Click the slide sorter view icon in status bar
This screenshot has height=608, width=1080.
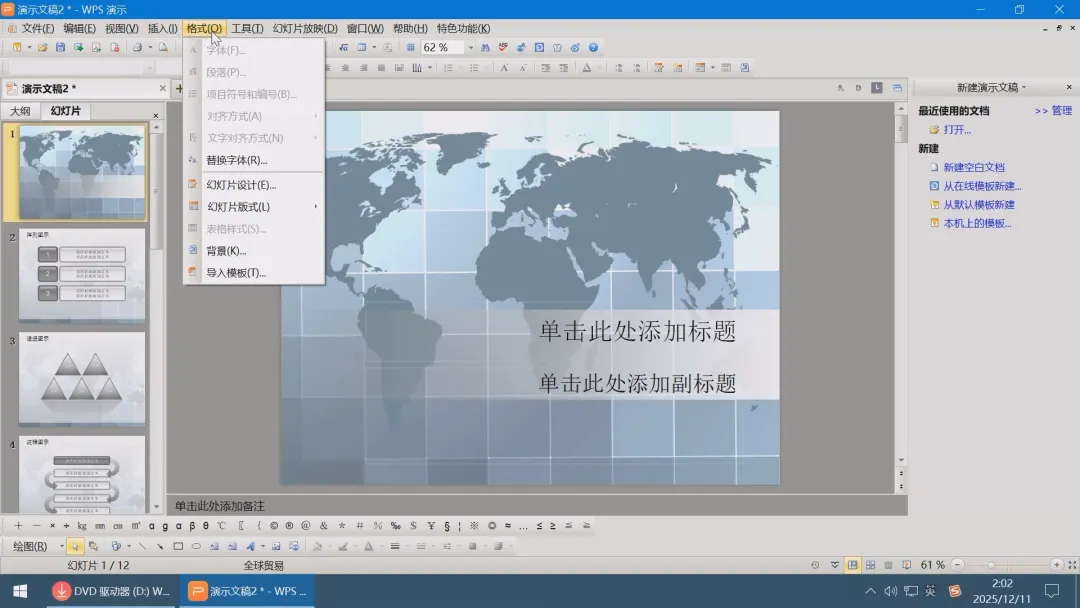[871, 565]
